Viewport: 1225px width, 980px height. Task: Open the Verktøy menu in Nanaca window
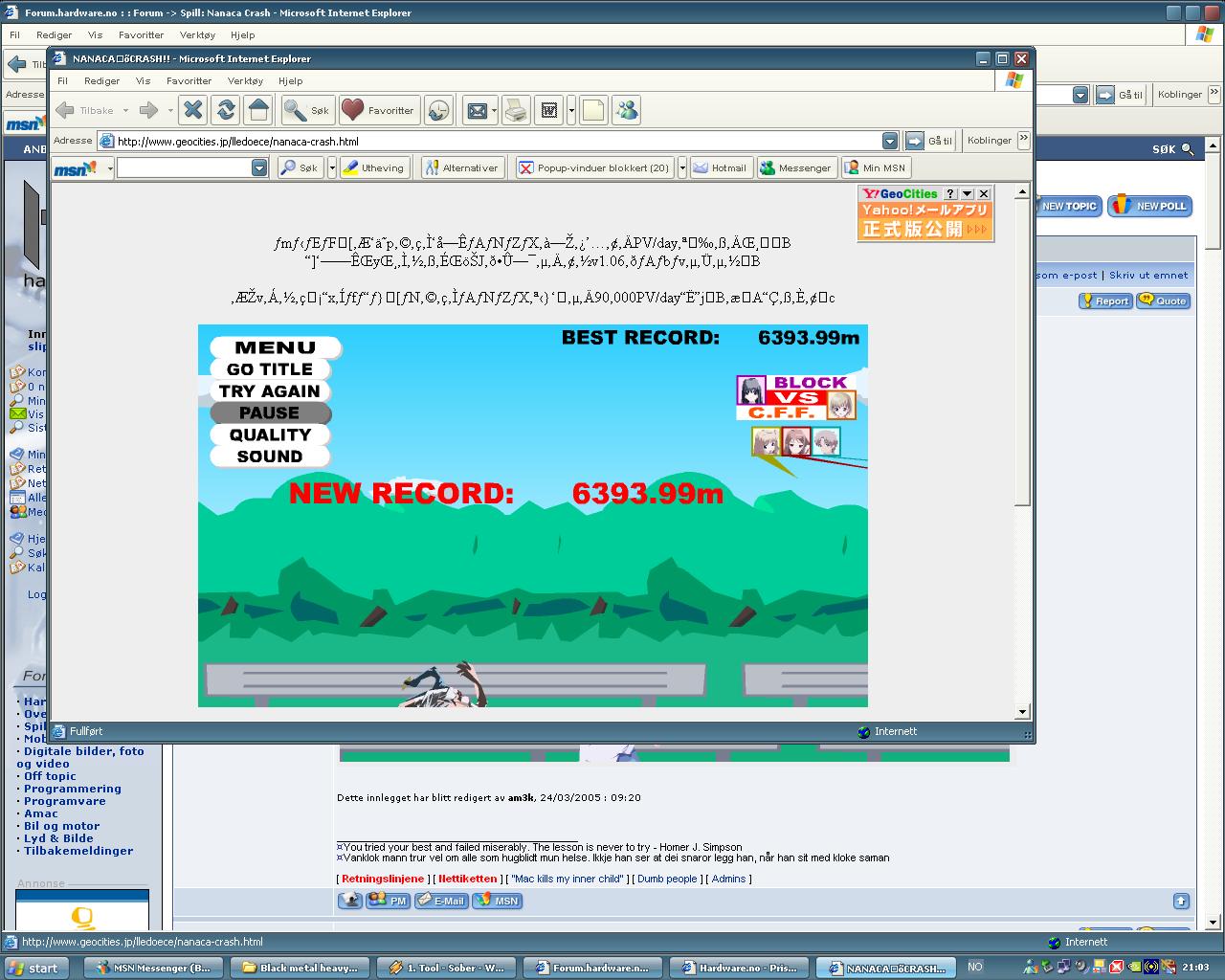point(245,81)
